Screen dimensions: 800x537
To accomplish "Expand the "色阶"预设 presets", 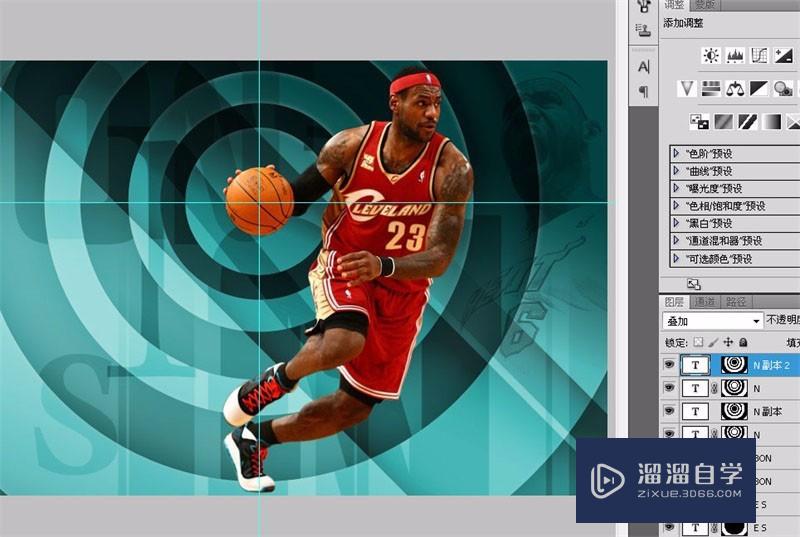I will pyautogui.click(x=676, y=153).
